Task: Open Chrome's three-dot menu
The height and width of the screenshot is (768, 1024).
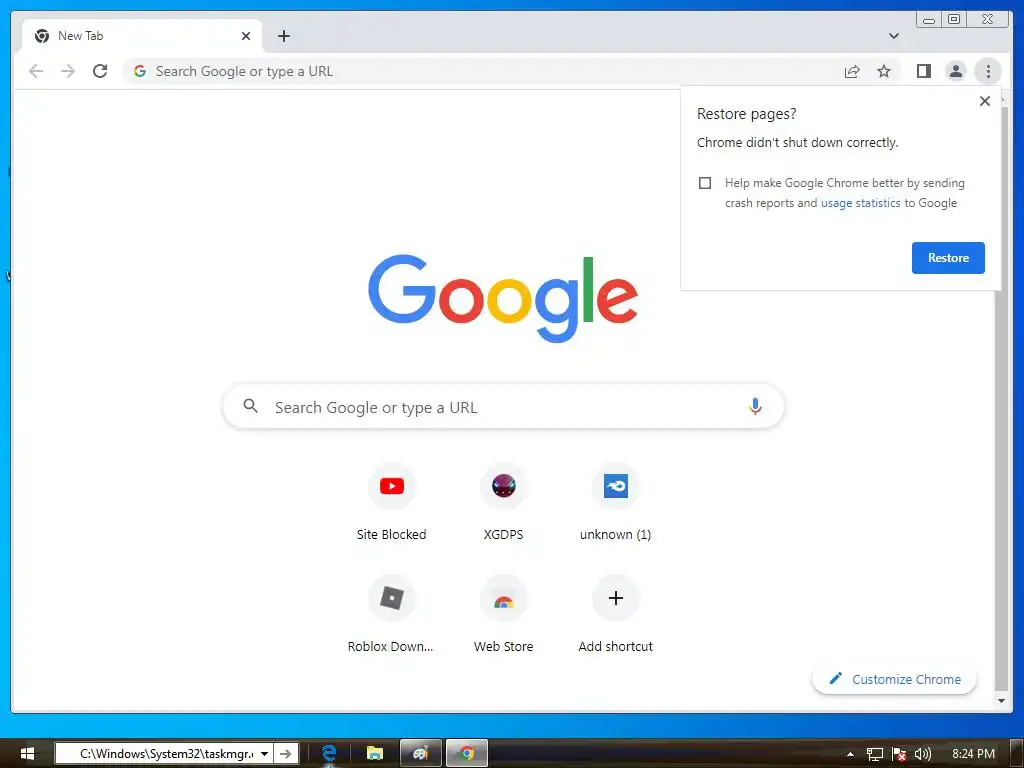Action: pyautogui.click(x=988, y=71)
